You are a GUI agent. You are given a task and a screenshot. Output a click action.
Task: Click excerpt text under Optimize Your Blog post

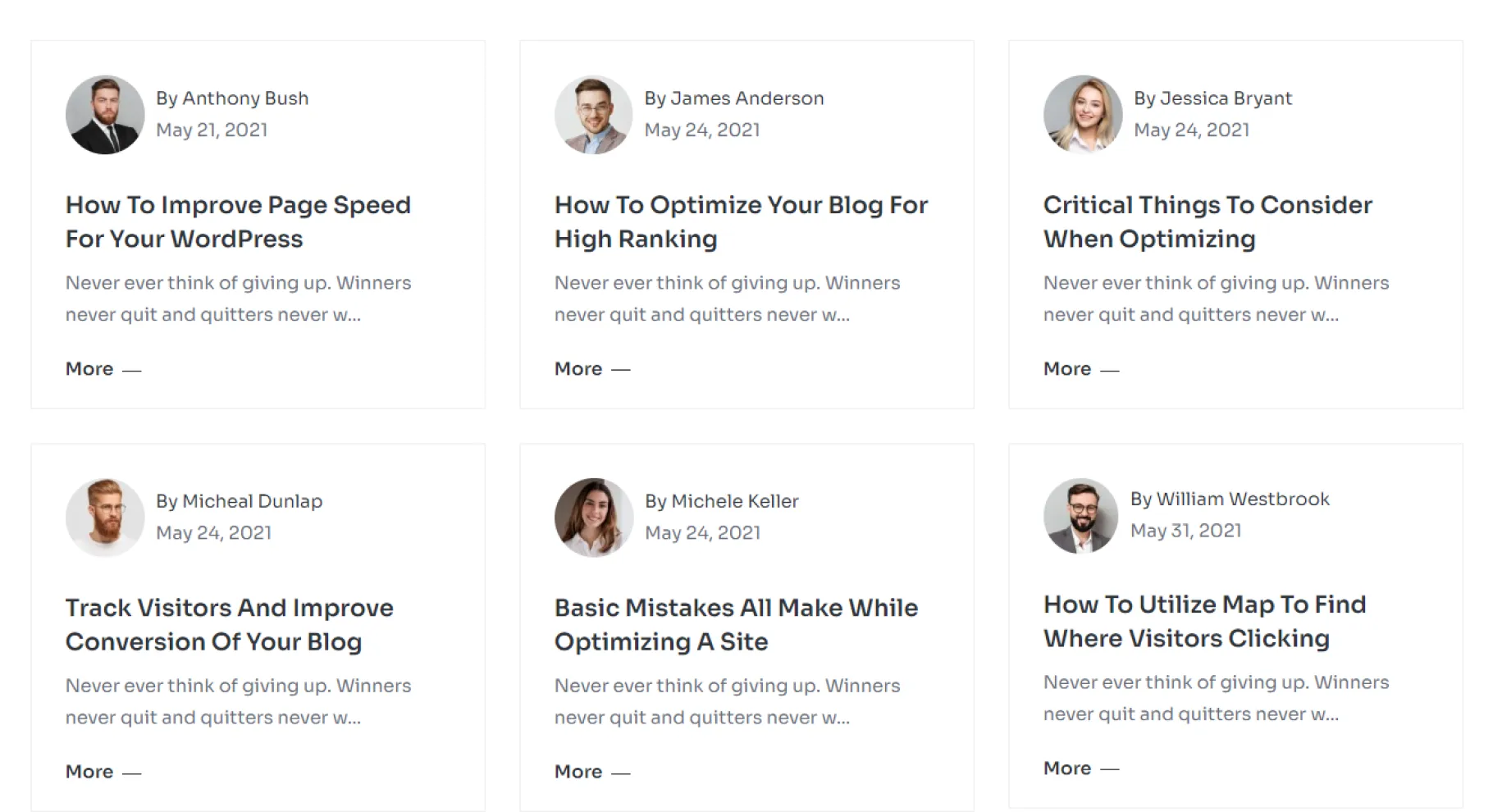tap(727, 299)
